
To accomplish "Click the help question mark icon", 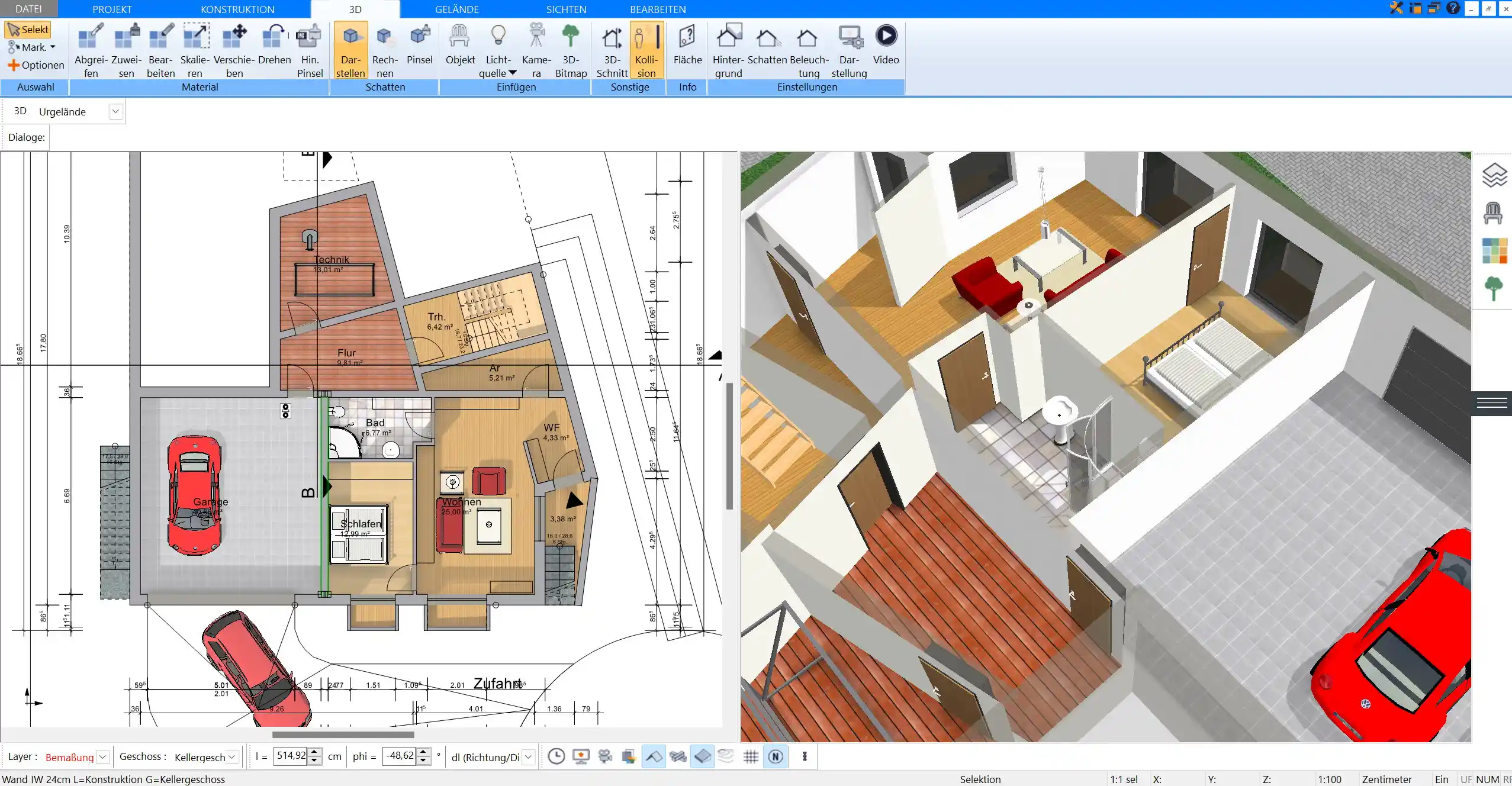I will 1453,8.
